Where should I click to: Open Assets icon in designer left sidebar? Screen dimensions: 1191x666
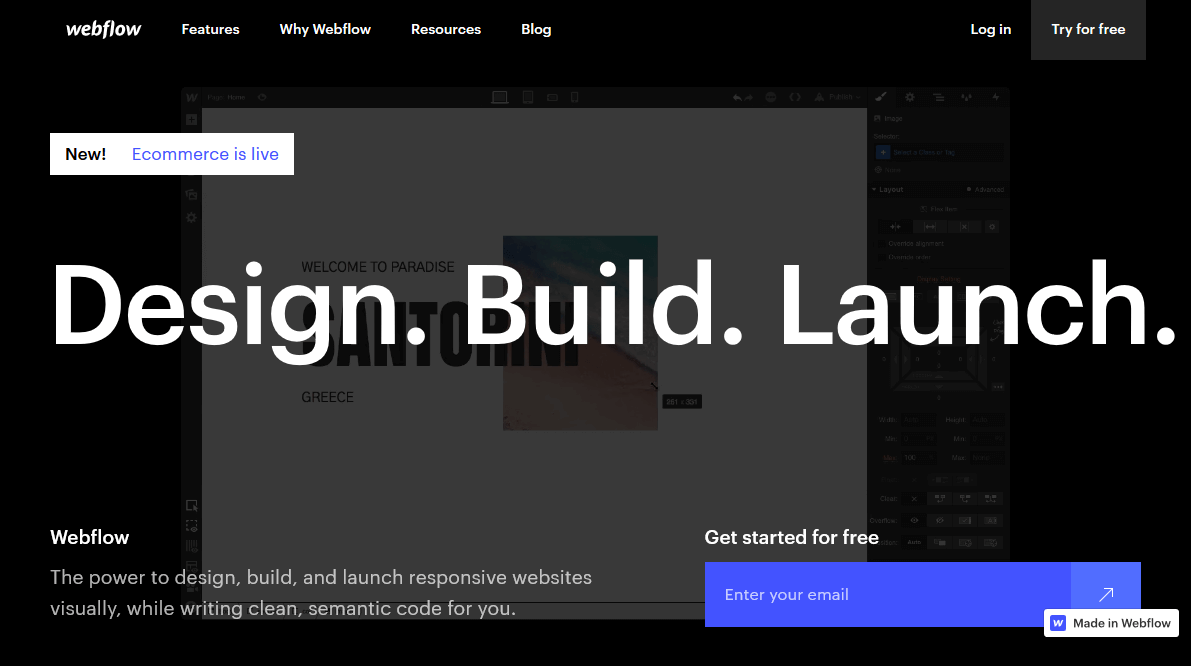[x=191, y=194]
